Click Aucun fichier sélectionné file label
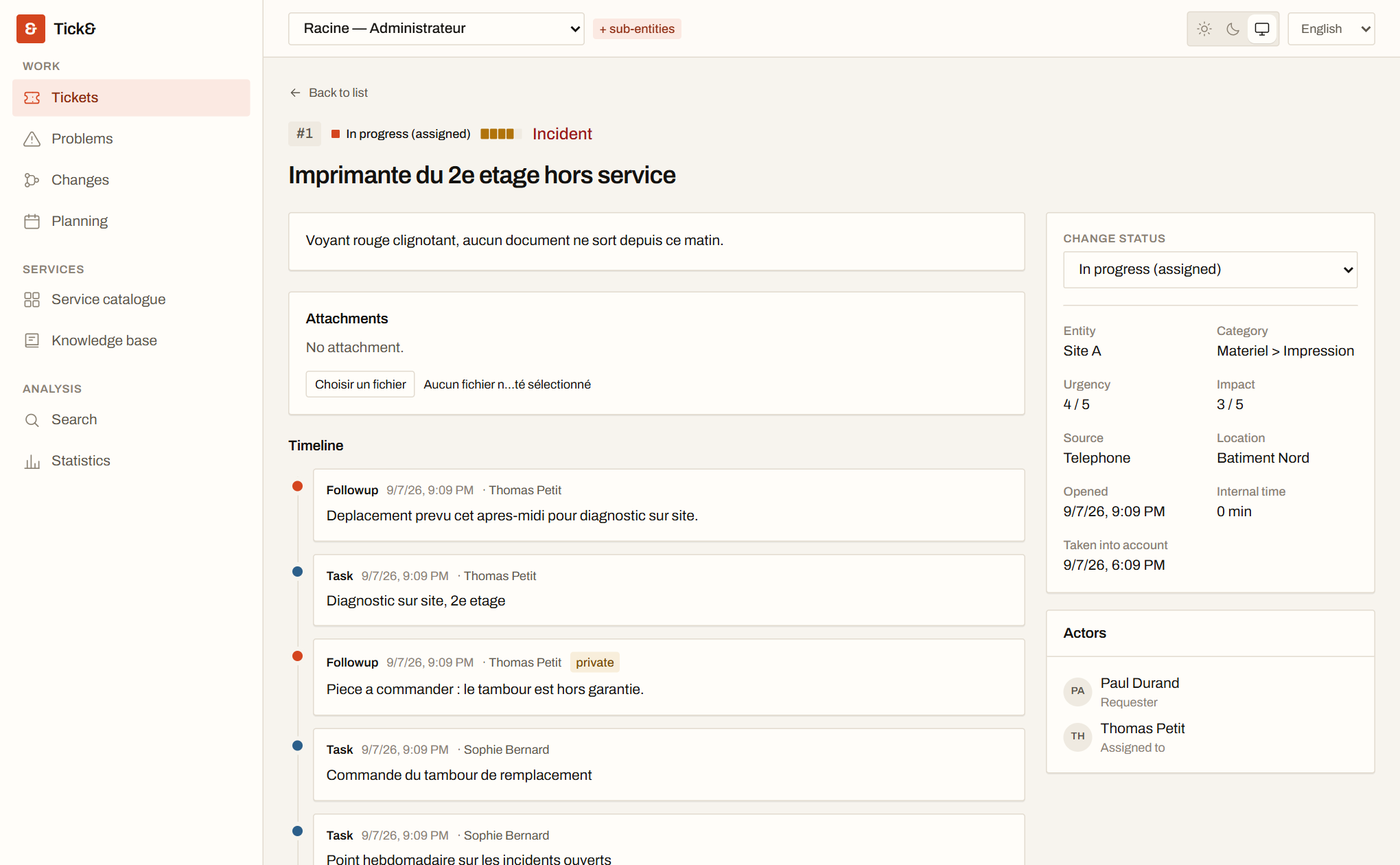This screenshot has height=865, width=1400. coord(507,384)
